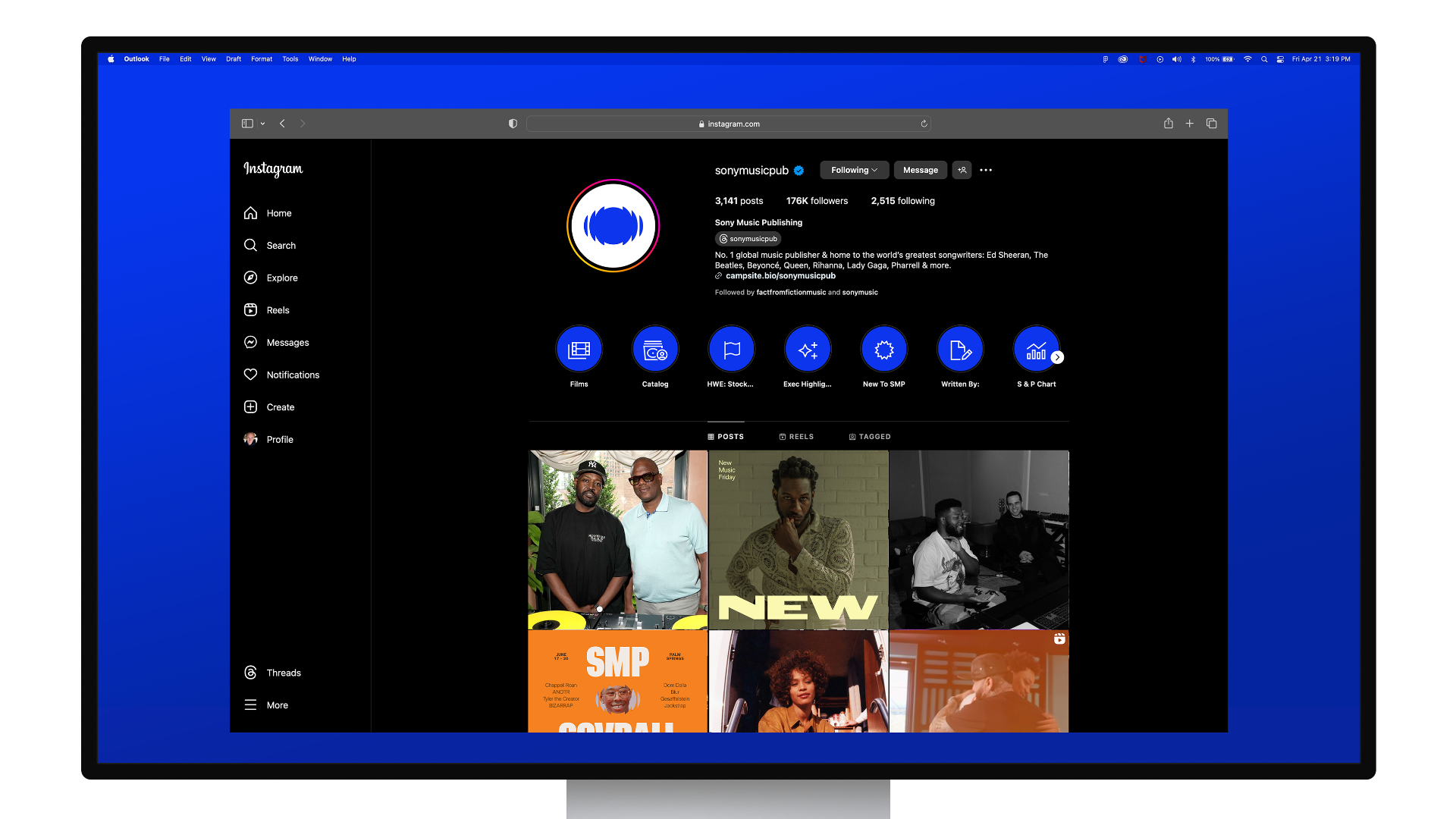Click the Instagram logo
Screen dimensions: 1456x819
273,169
